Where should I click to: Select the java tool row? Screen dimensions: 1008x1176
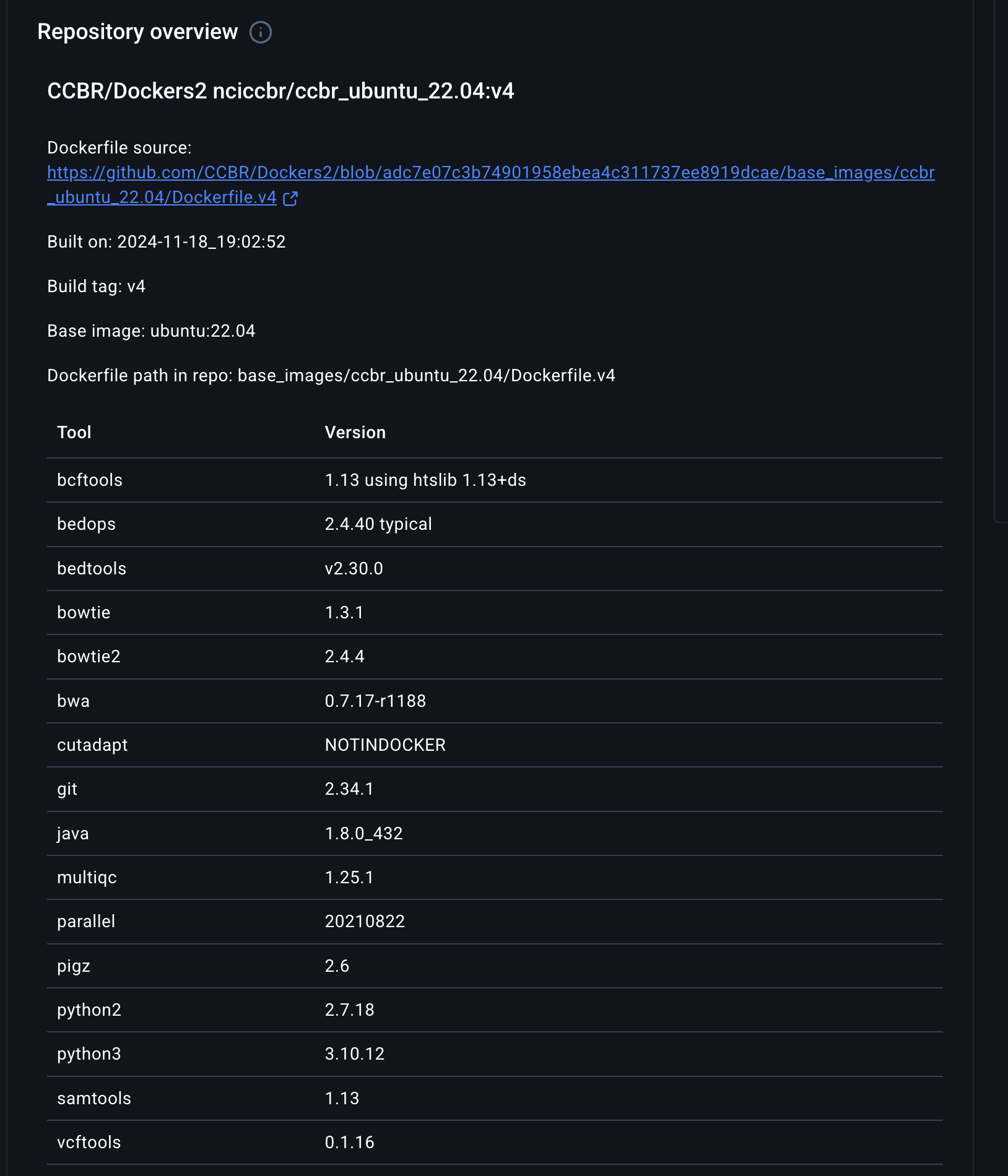[73, 833]
